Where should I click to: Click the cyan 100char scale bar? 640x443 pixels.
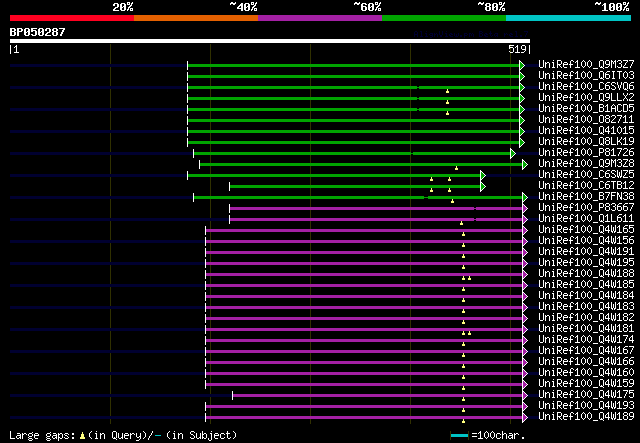pyautogui.click(x=460, y=436)
